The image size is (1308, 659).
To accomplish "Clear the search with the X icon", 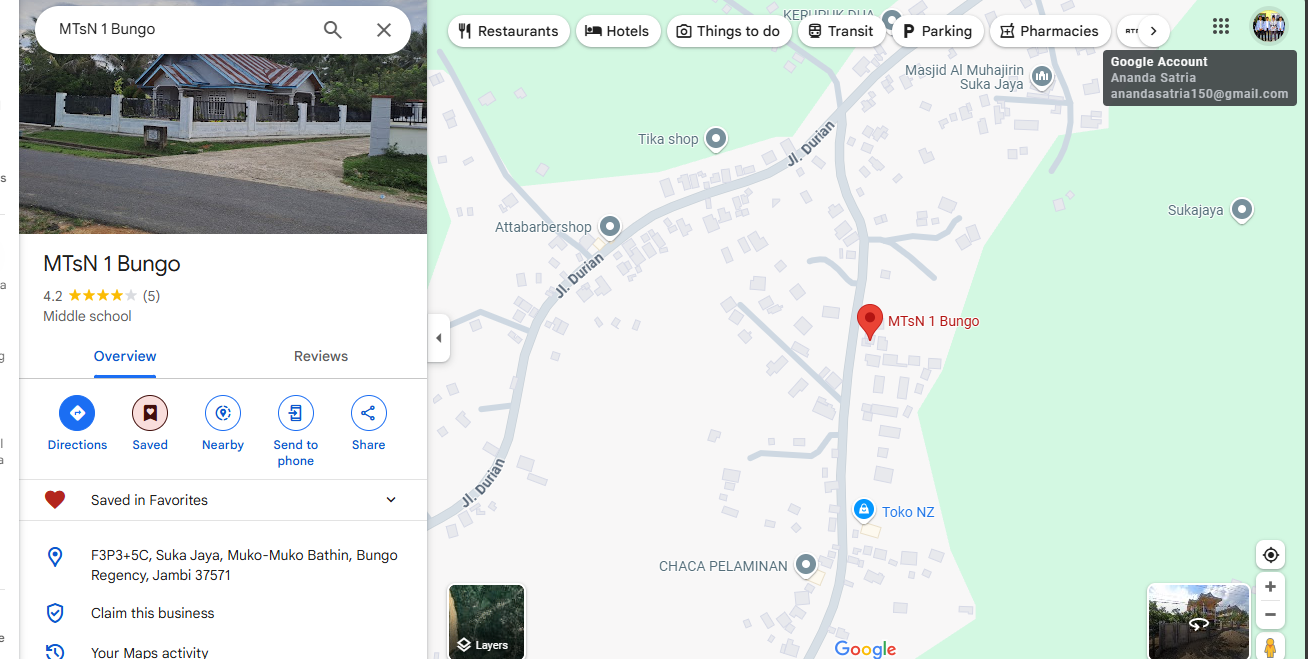I will click(x=384, y=30).
